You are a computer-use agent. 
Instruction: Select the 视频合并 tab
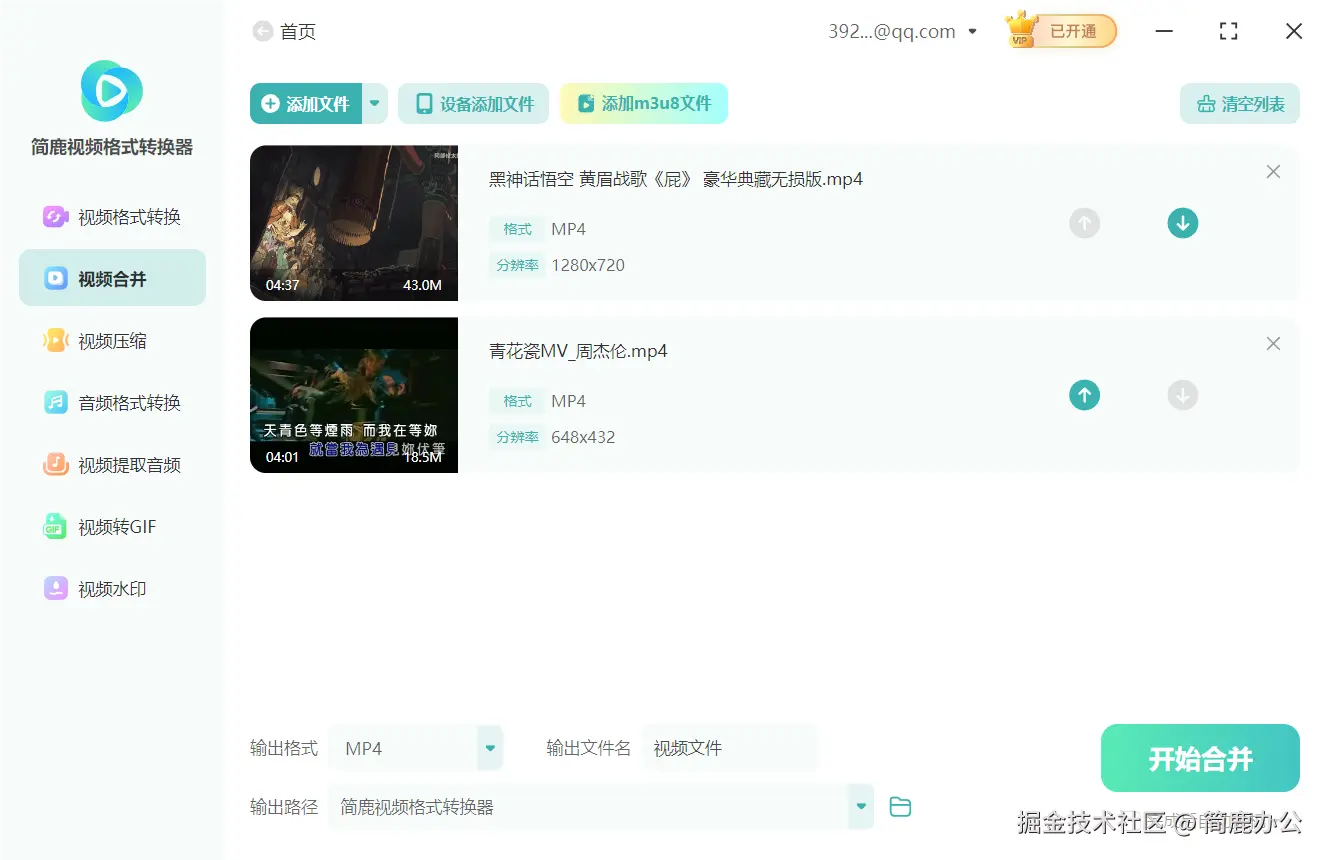(111, 278)
